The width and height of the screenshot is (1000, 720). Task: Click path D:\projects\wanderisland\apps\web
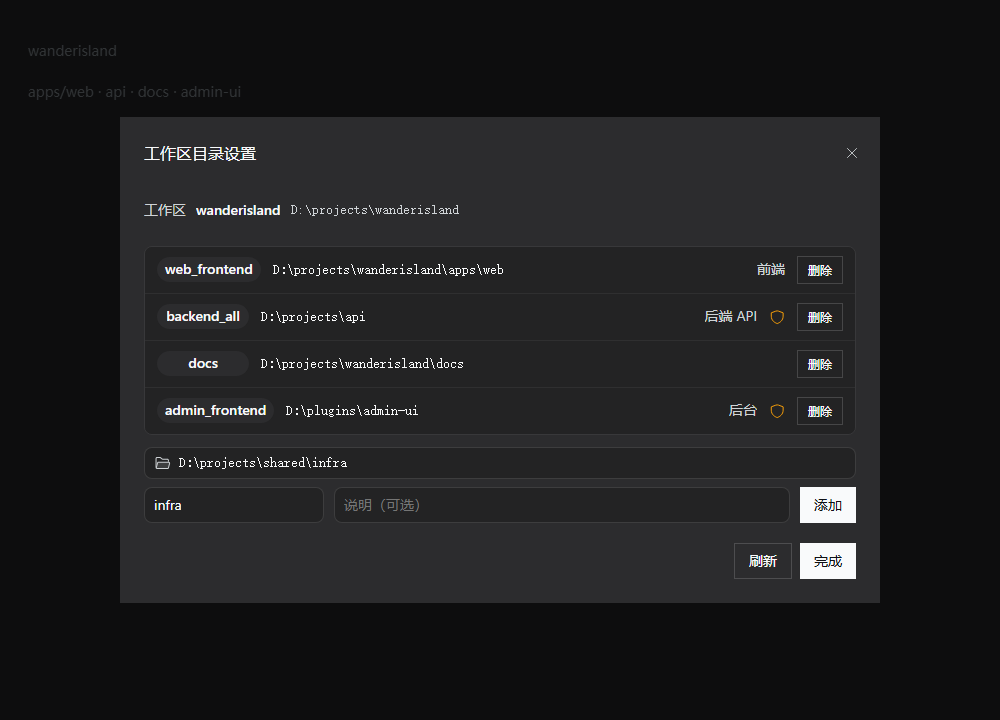(x=388, y=270)
